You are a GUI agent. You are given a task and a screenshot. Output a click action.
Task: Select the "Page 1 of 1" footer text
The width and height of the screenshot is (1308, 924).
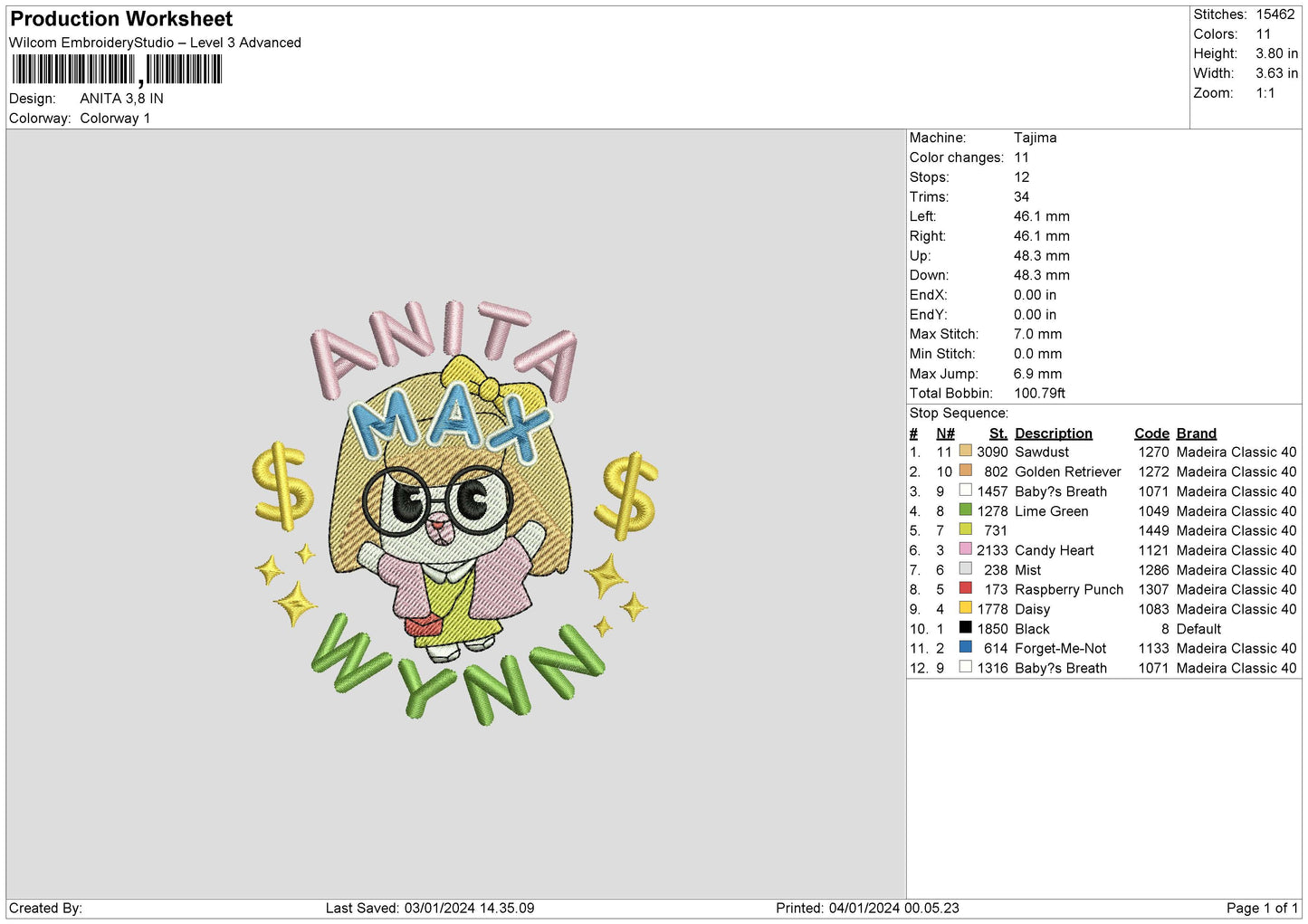pos(1262,908)
